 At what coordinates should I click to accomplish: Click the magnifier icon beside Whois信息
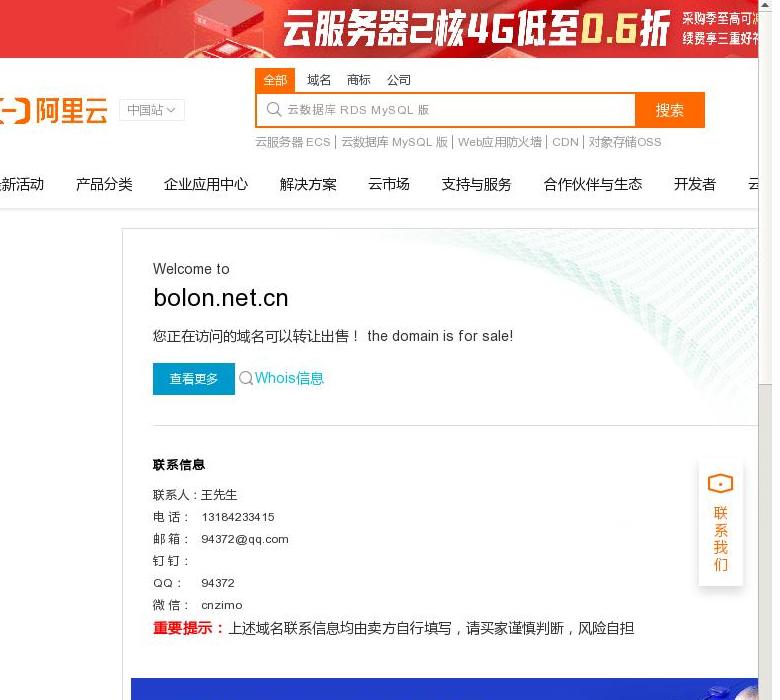246,379
